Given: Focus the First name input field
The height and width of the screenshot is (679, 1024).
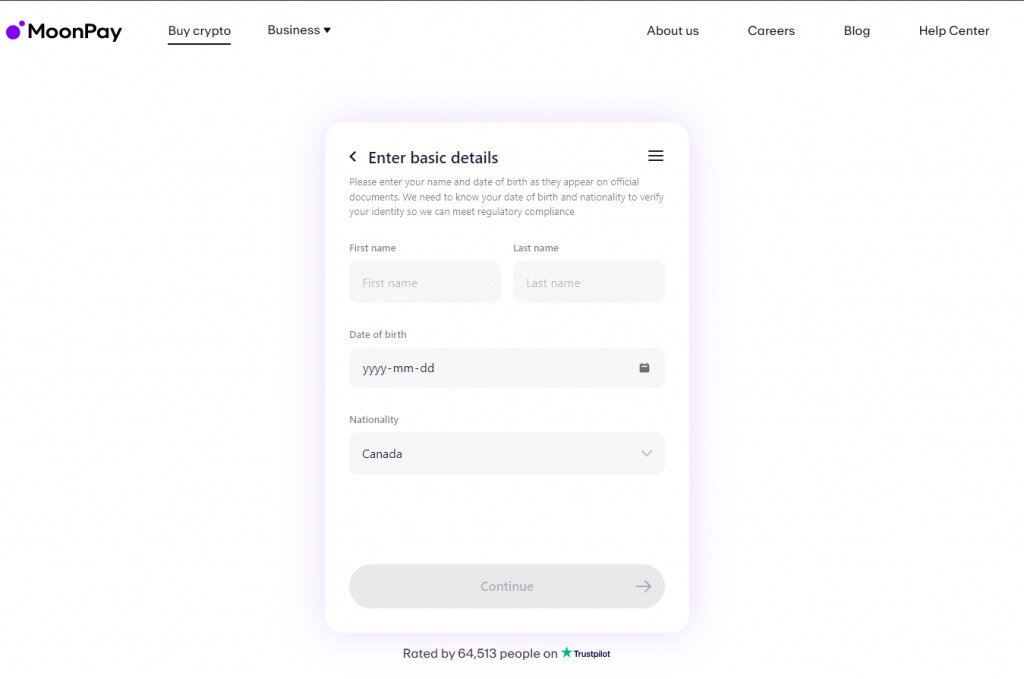Looking at the screenshot, I should click(424, 282).
